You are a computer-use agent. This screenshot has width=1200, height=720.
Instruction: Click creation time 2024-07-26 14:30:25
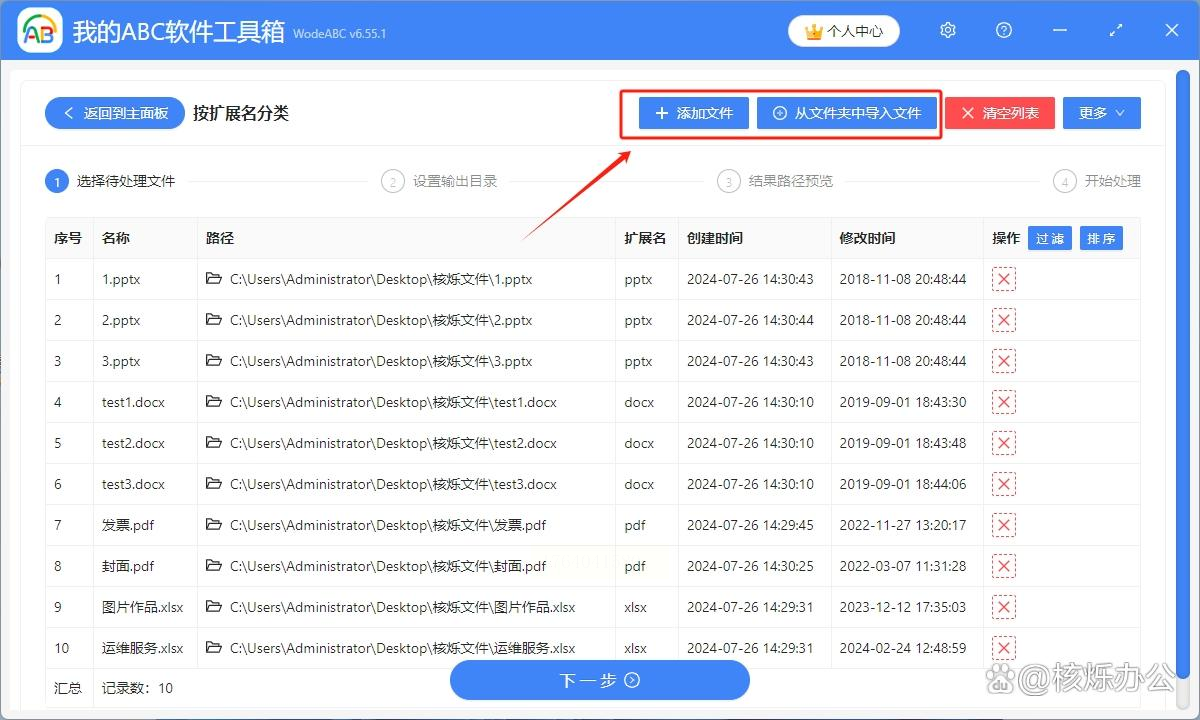point(750,566)
